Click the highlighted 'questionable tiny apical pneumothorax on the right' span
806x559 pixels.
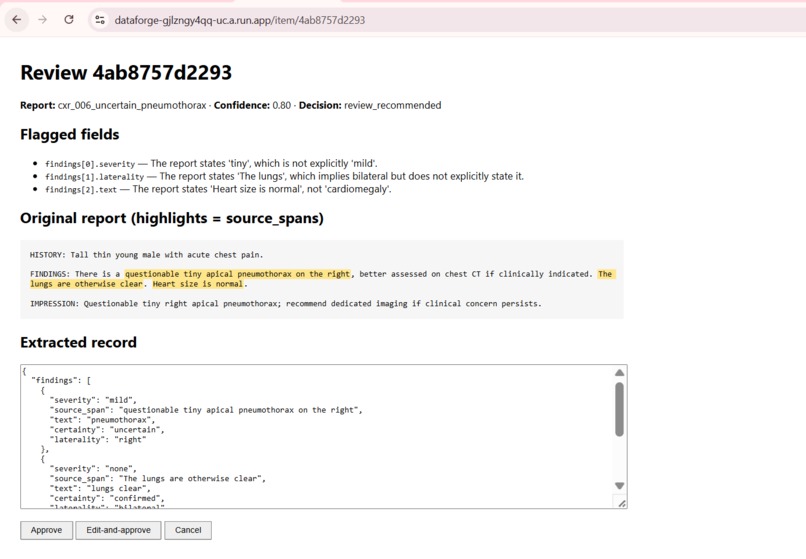click(x=237, y=274)
